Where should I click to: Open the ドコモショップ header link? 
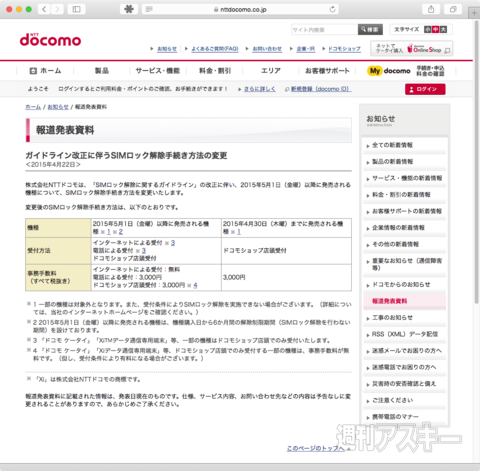(344, 49)
